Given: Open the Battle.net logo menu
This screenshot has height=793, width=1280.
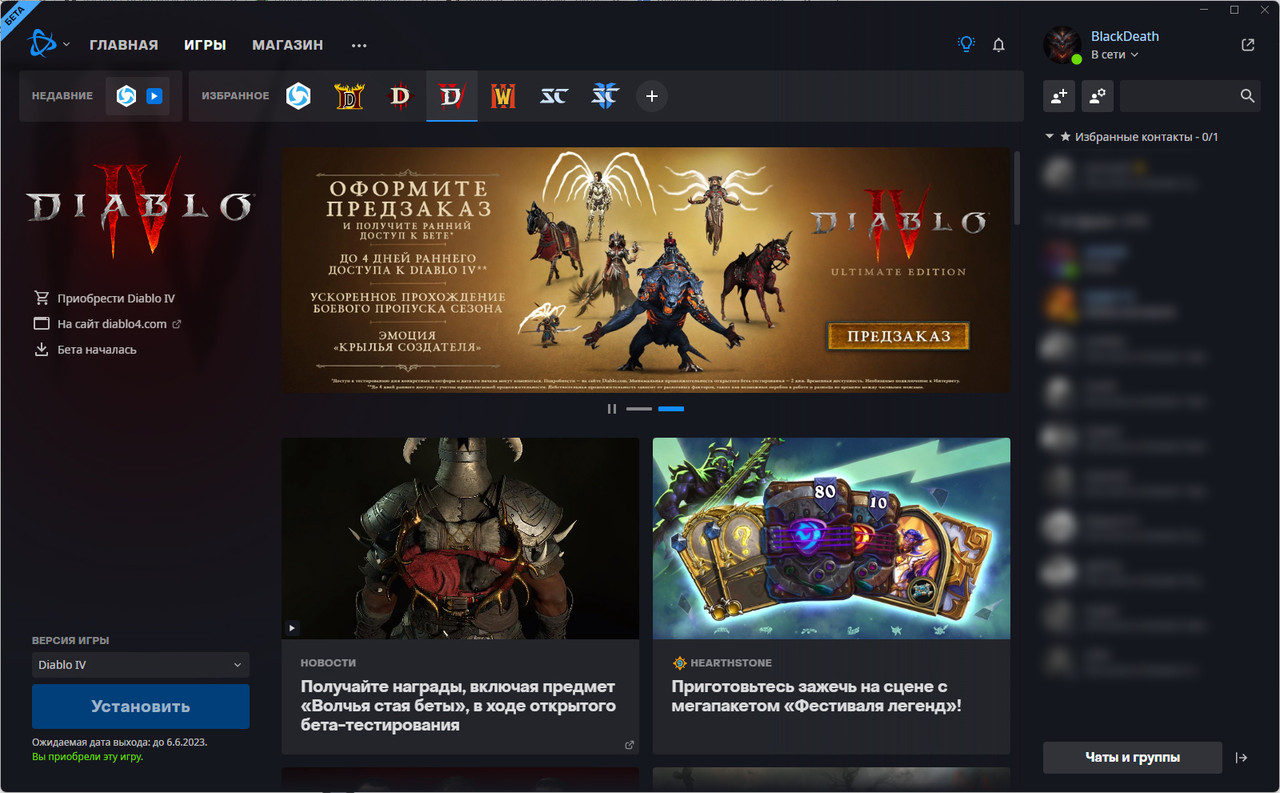Looking at the screenshot, I should click(x=42, y=44).
